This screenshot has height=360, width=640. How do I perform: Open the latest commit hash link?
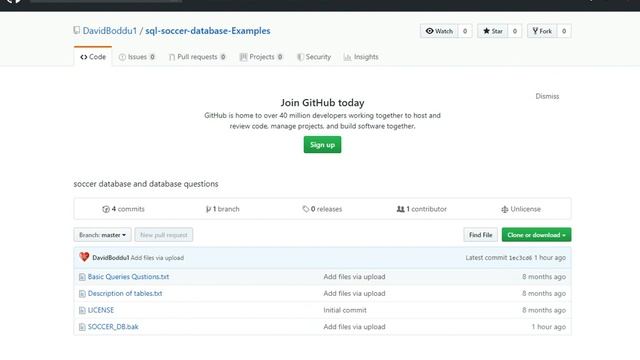520,258
